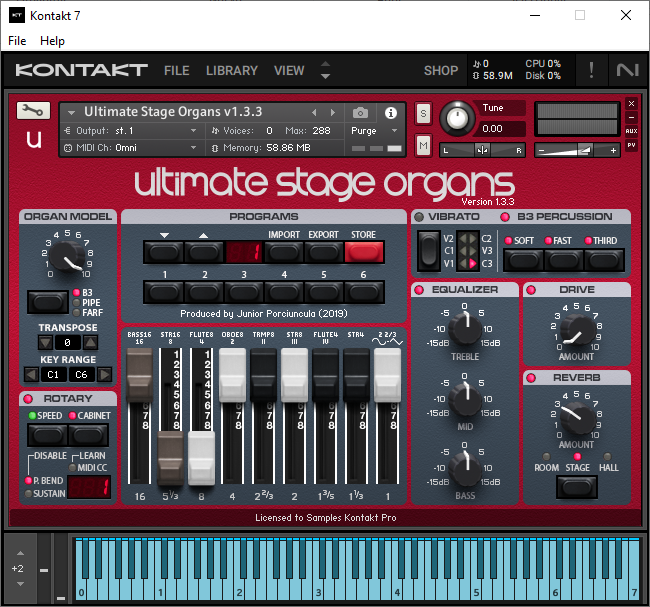
Task: Open the Windows File menu
Action: click(x=17, y=41)
